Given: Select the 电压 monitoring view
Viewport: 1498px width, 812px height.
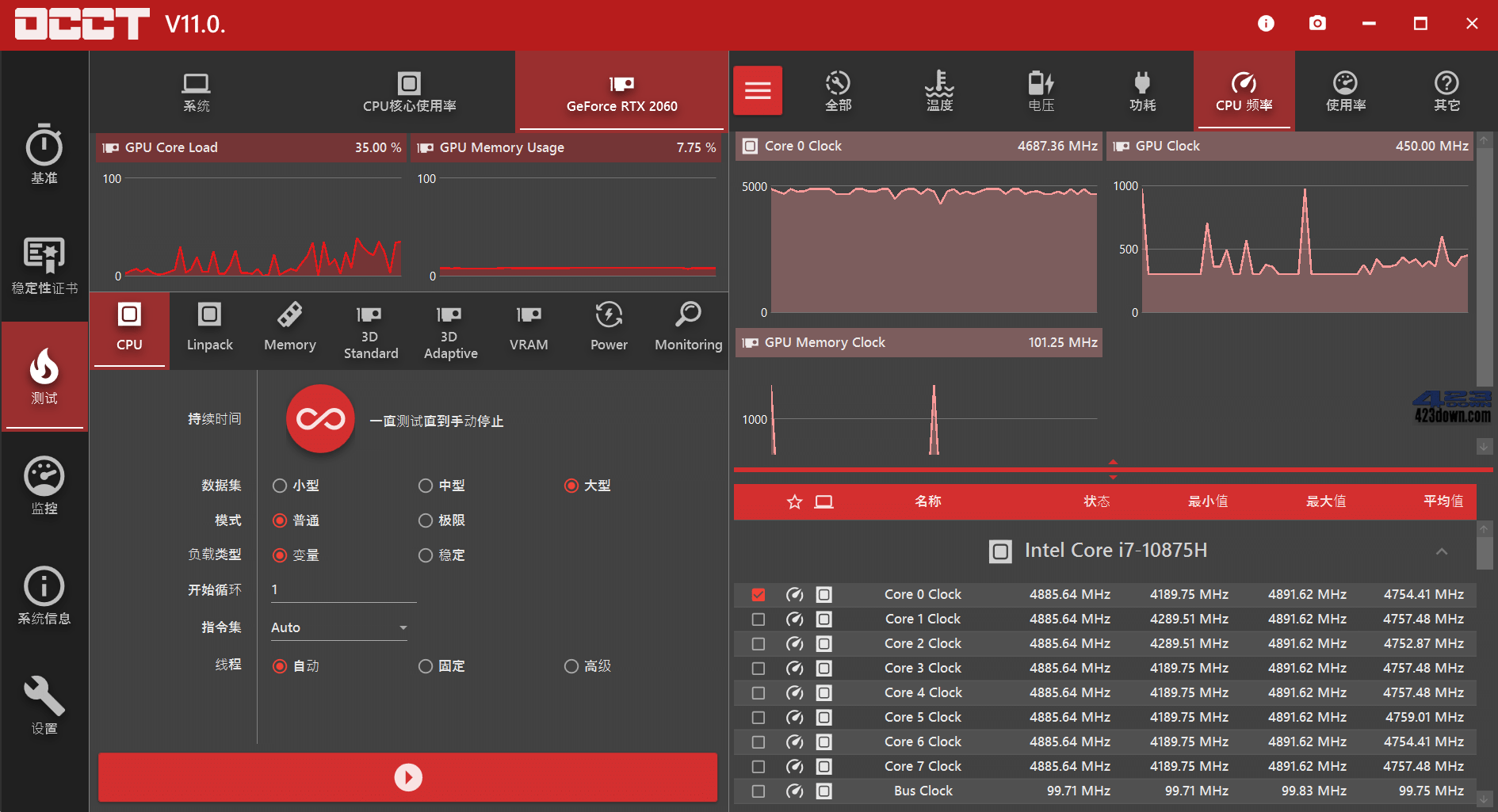Looking at the screenshot, I should click(x=1041, y=90).
